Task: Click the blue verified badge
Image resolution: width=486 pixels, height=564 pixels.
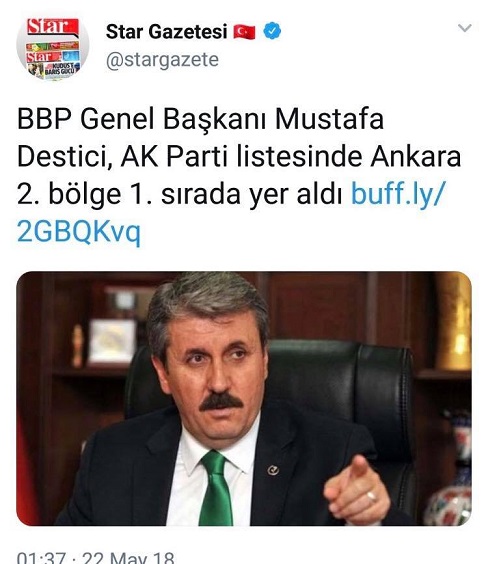Action: coord(272,31)
